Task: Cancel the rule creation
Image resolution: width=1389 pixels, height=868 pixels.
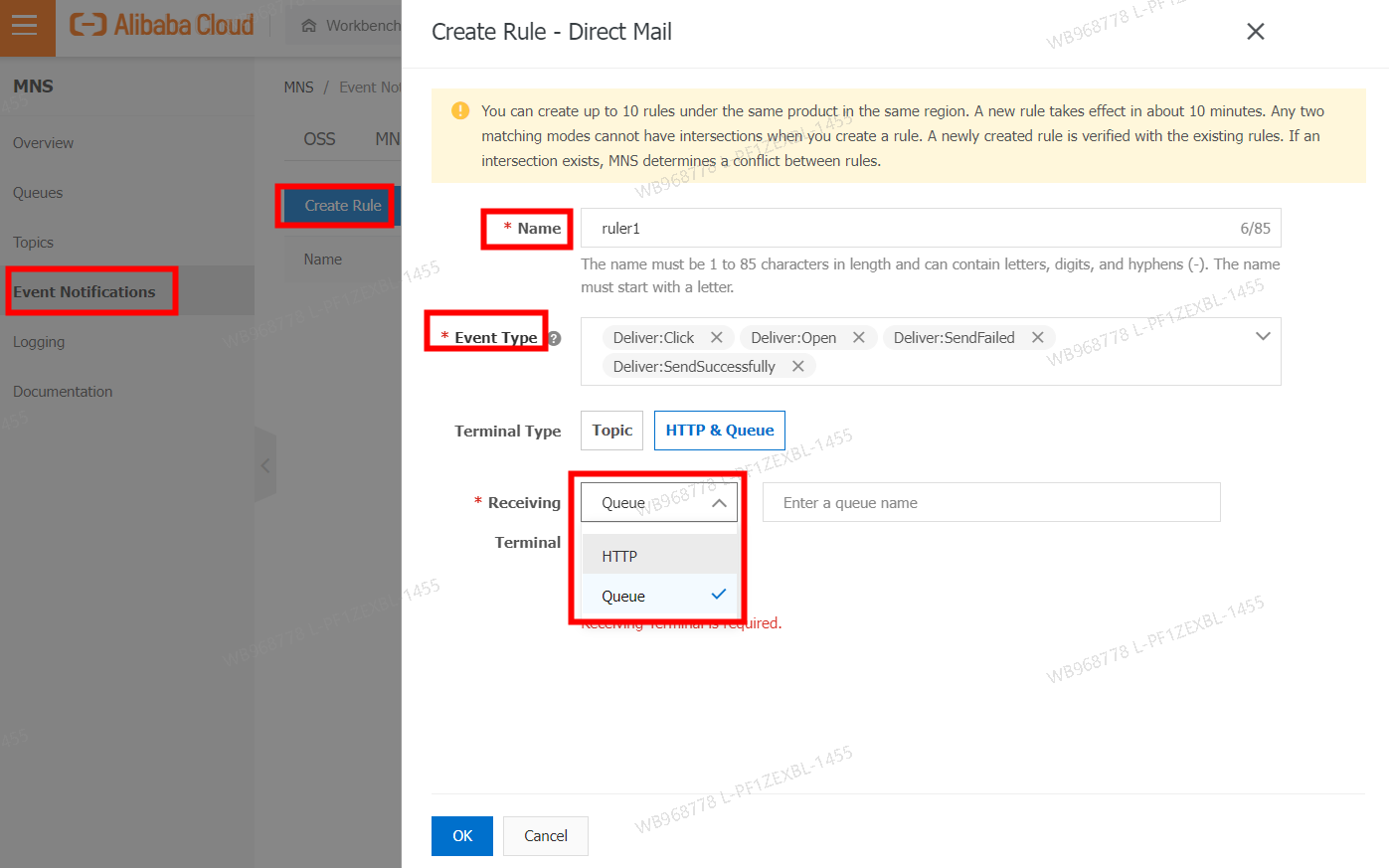Action: [x=546, y=836]
